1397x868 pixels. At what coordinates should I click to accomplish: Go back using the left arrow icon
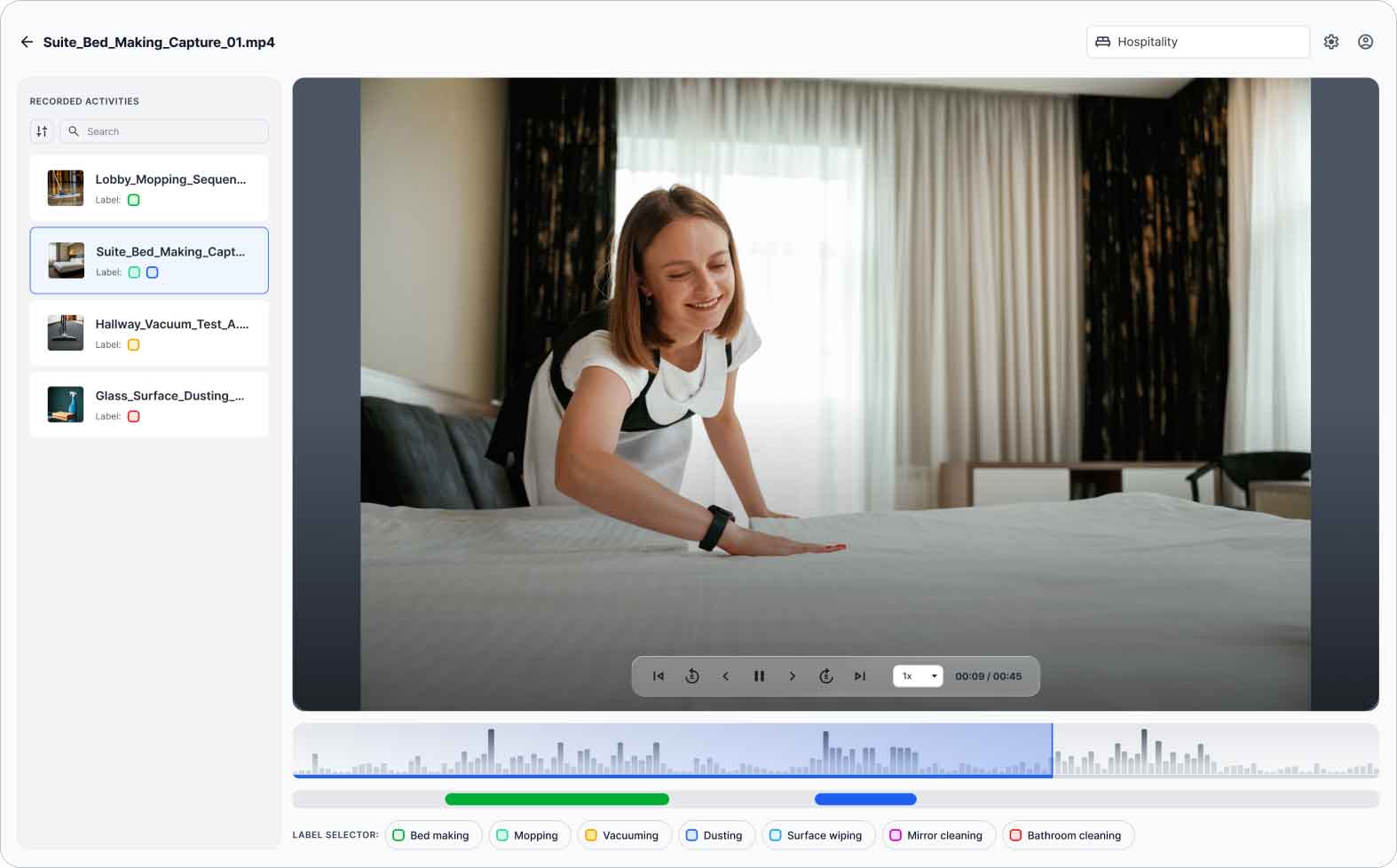[27, 42]
